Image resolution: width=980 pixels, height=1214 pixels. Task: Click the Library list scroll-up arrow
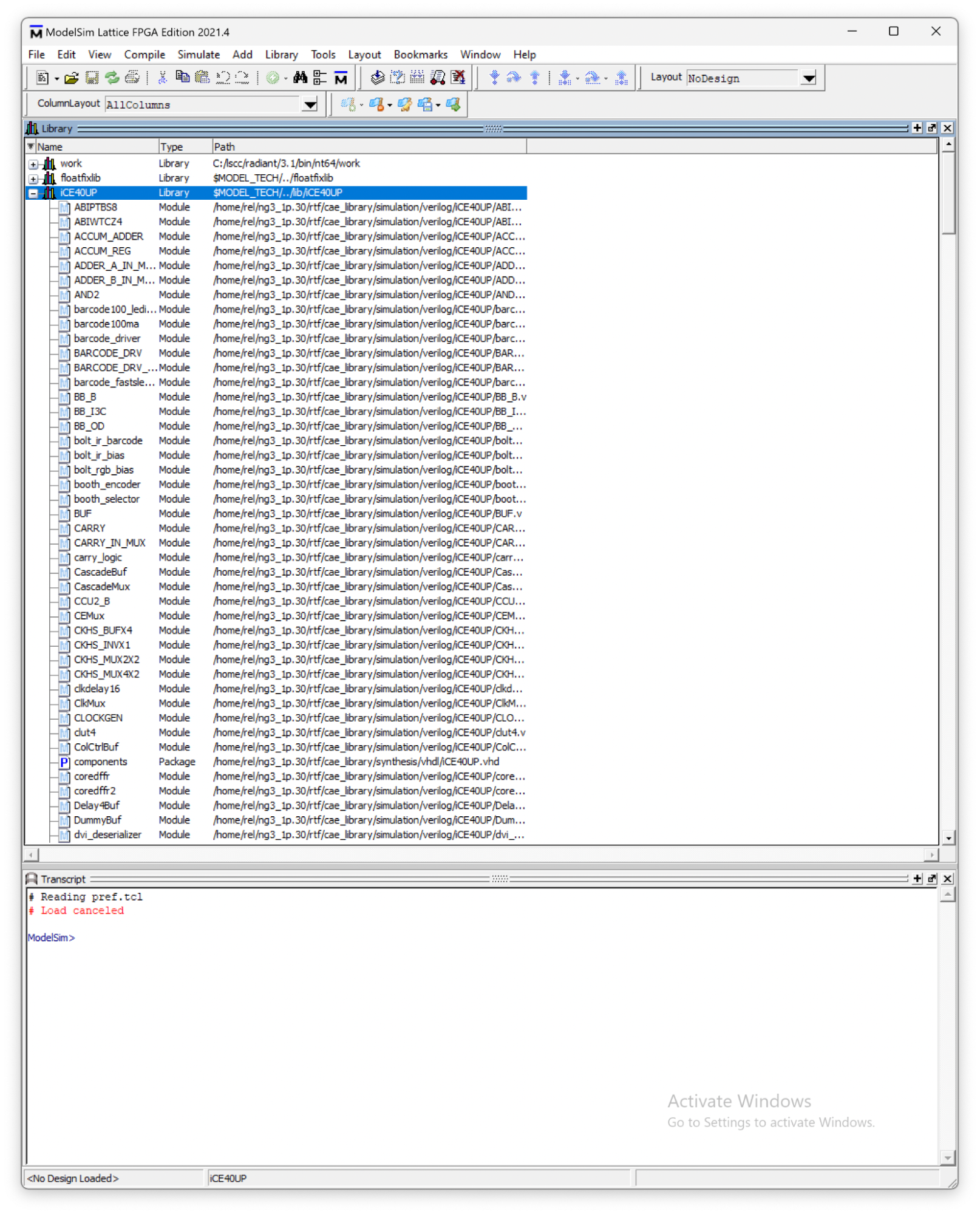pyautogui.click(x=948, y=145)
